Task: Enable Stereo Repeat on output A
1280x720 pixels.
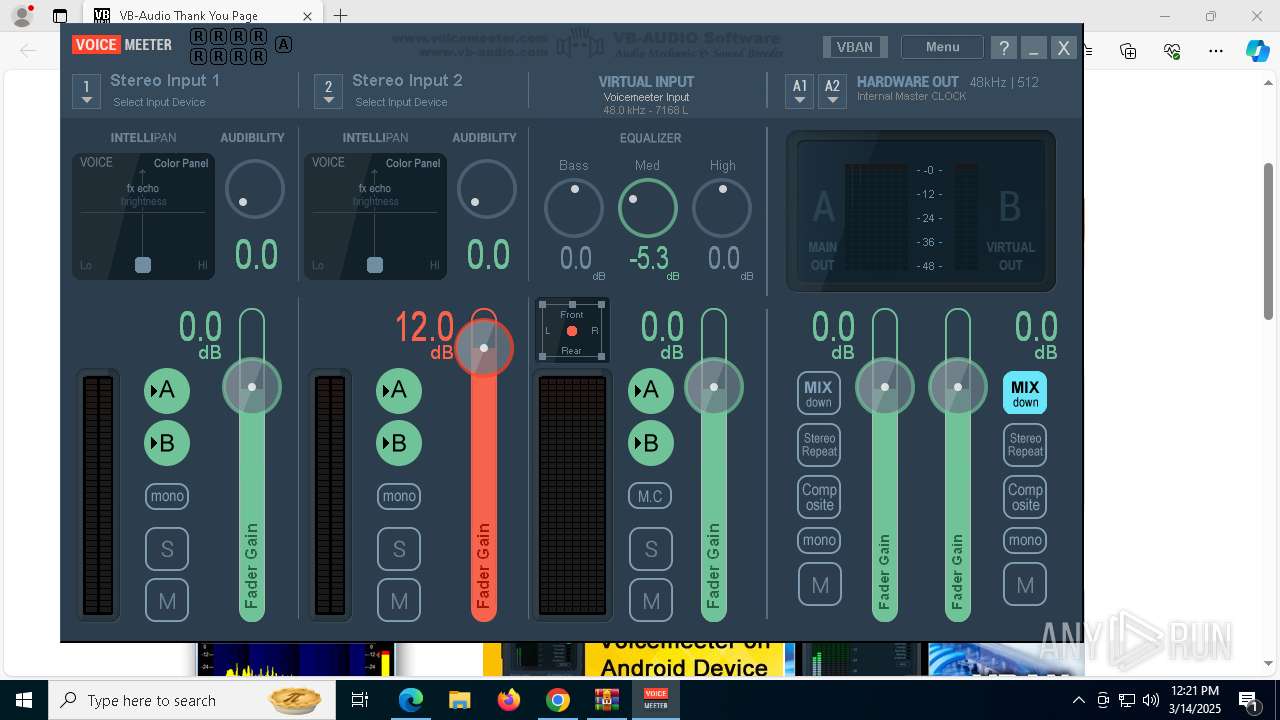Action: point(819,445)
